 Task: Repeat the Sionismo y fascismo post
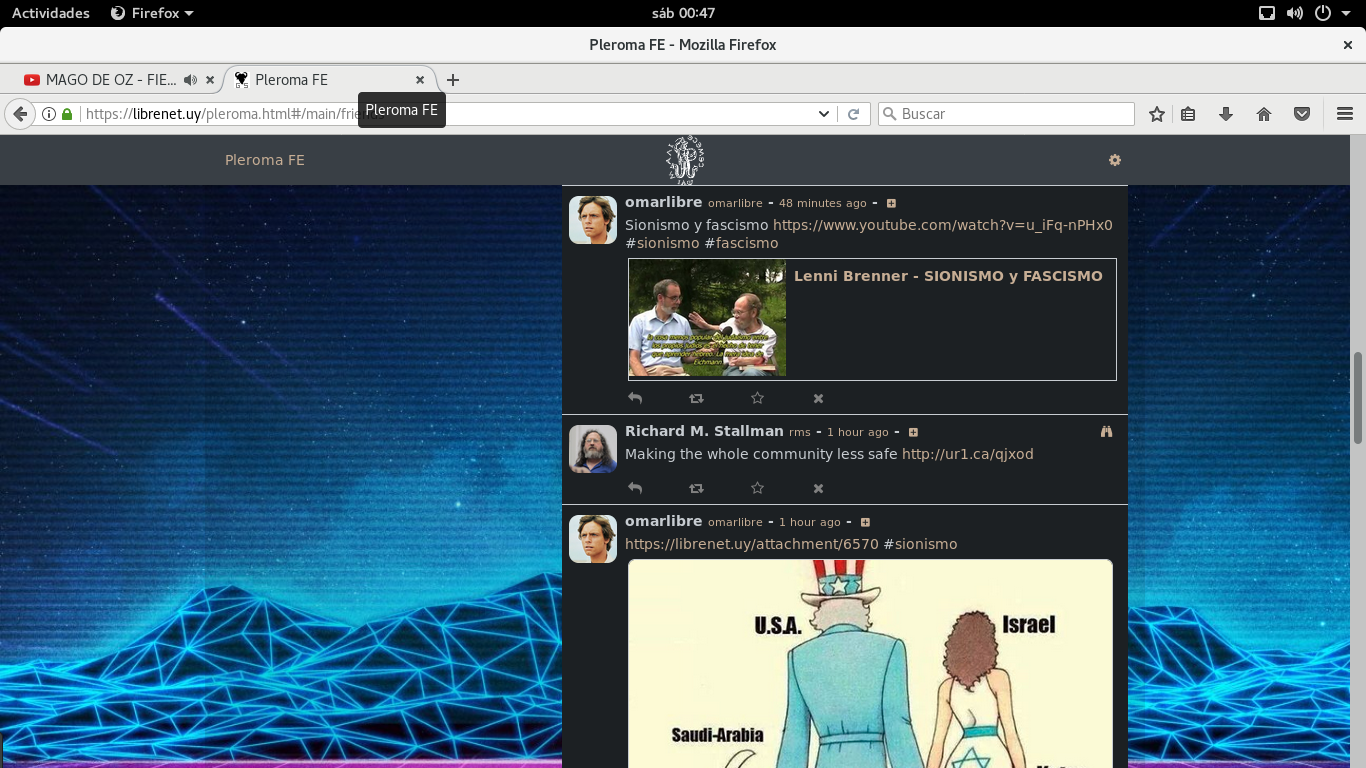pyautogui.click(x=696, y=398)
